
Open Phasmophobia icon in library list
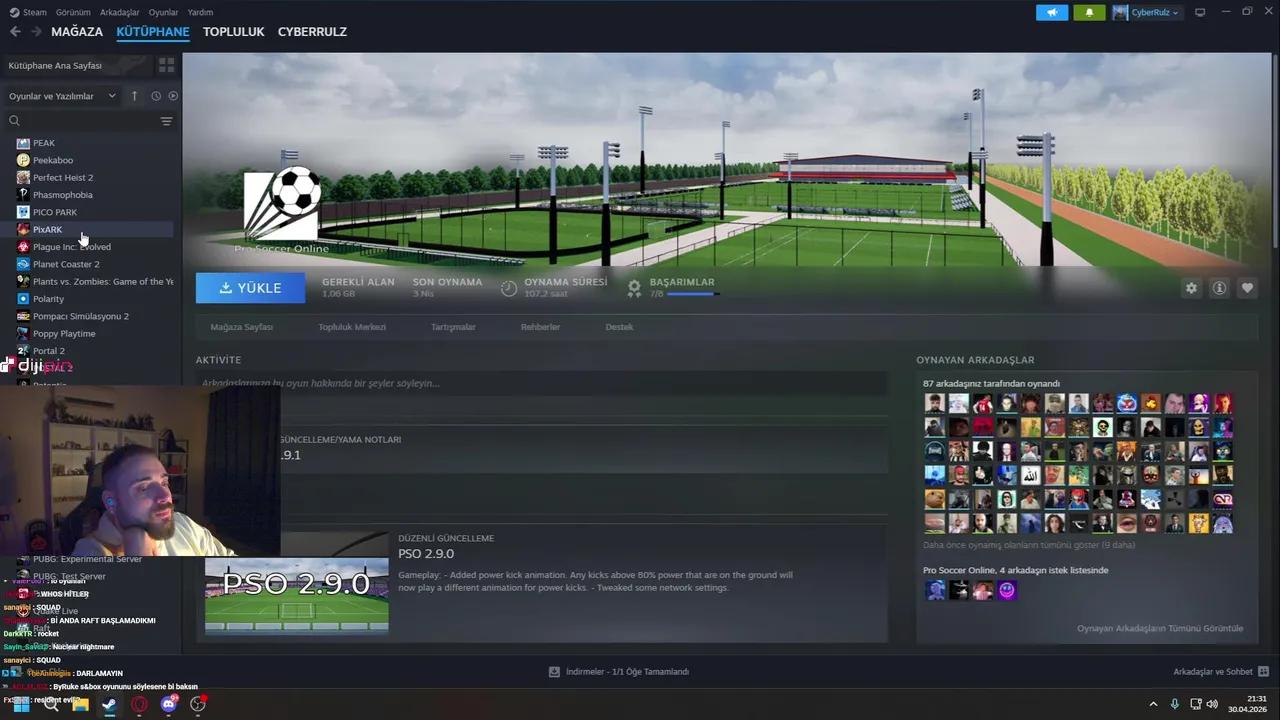[x=23, y=195]
